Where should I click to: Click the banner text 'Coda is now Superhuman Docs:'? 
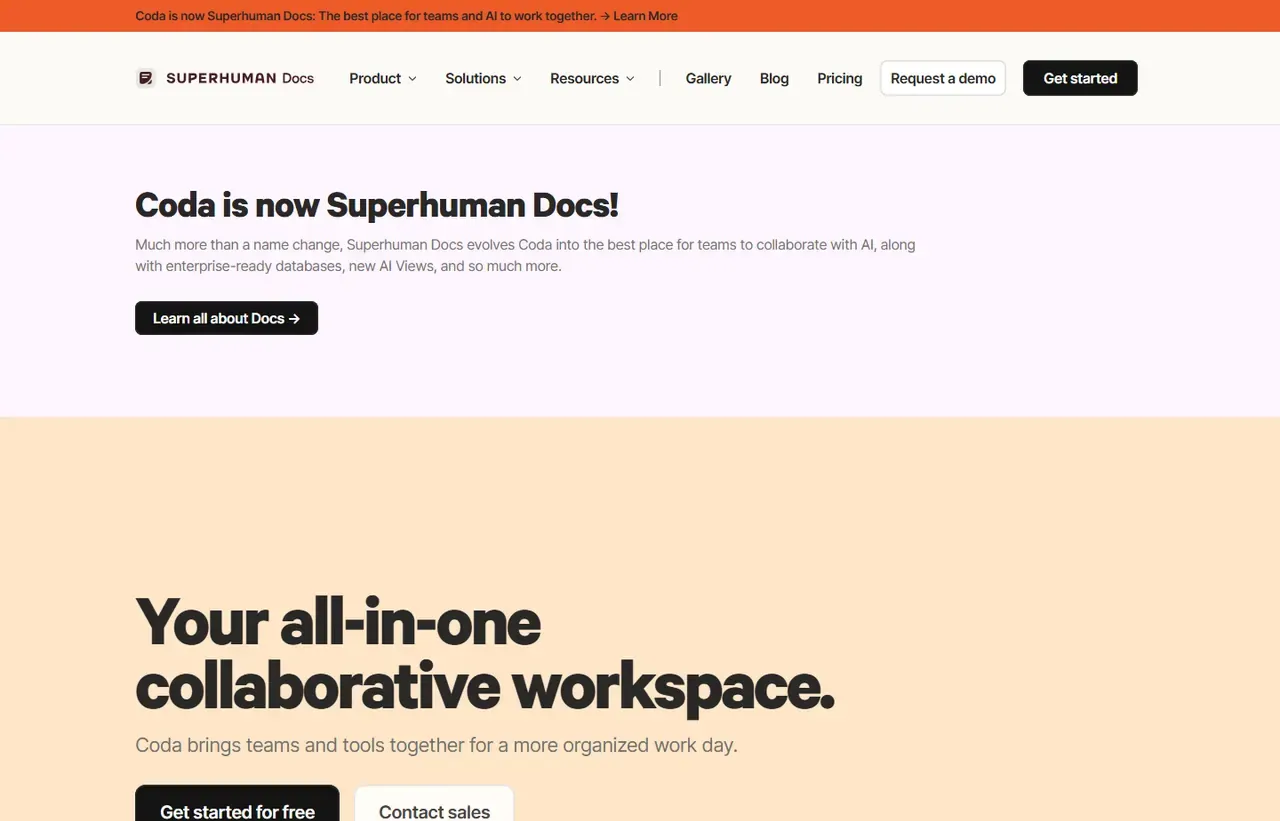[225, 16]
